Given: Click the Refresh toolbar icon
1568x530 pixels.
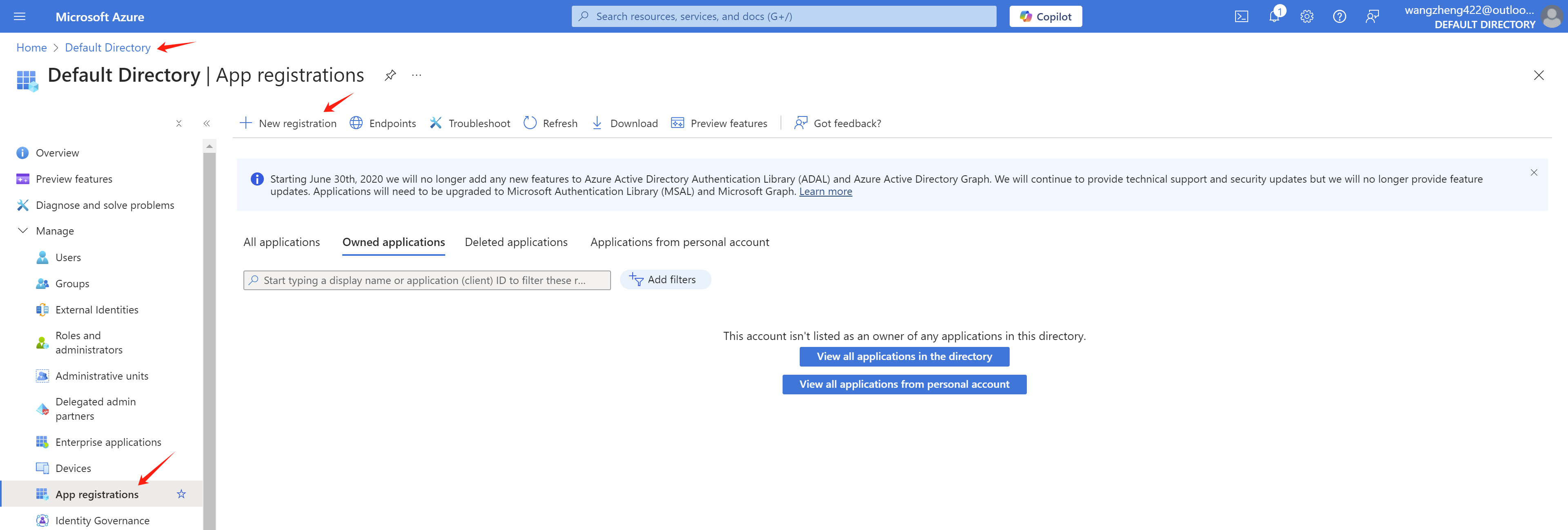Looking at the screenshot, I should pyautogui.click(x=530, y=123).
